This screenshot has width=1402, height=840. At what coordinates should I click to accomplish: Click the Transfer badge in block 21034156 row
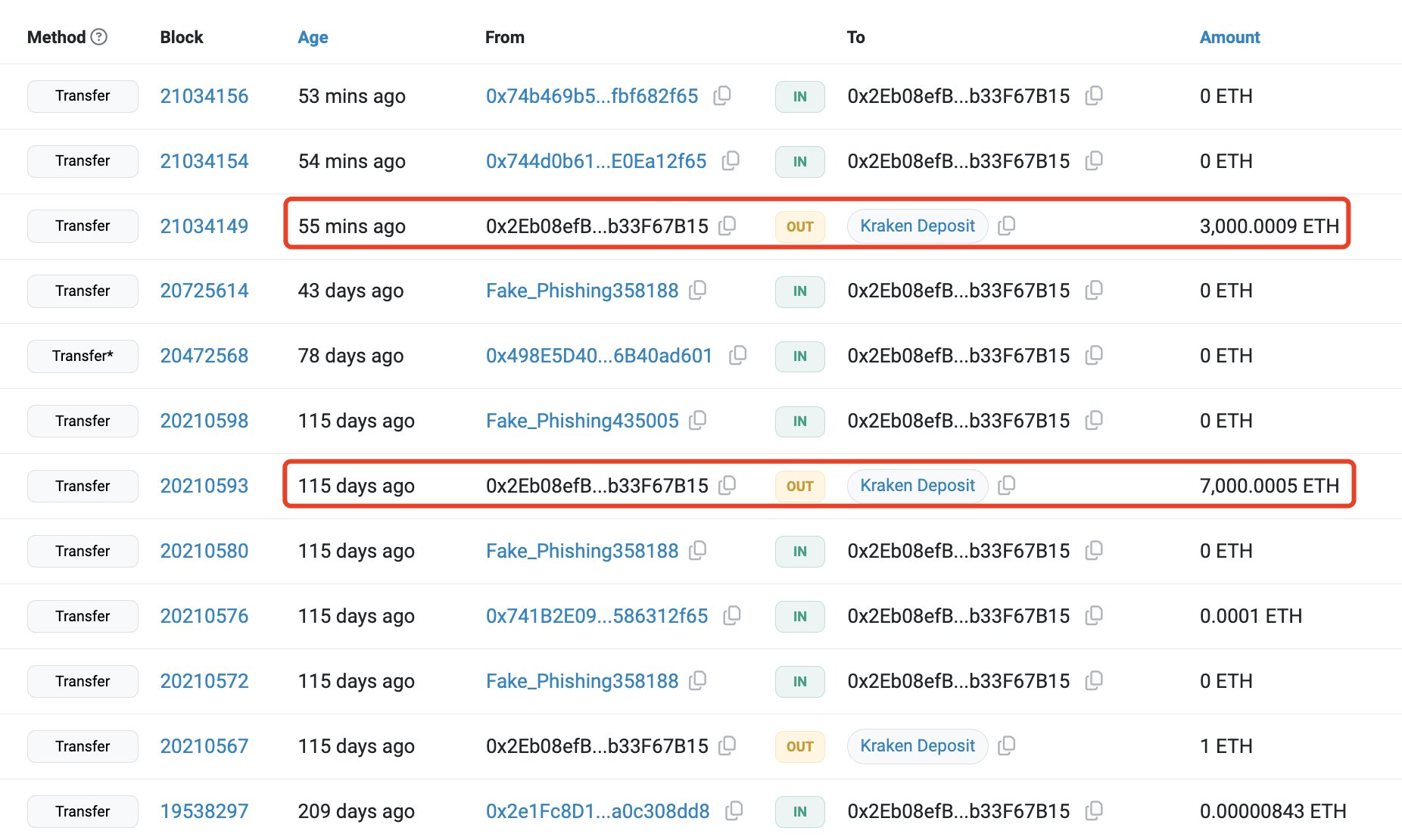(83, 96)
